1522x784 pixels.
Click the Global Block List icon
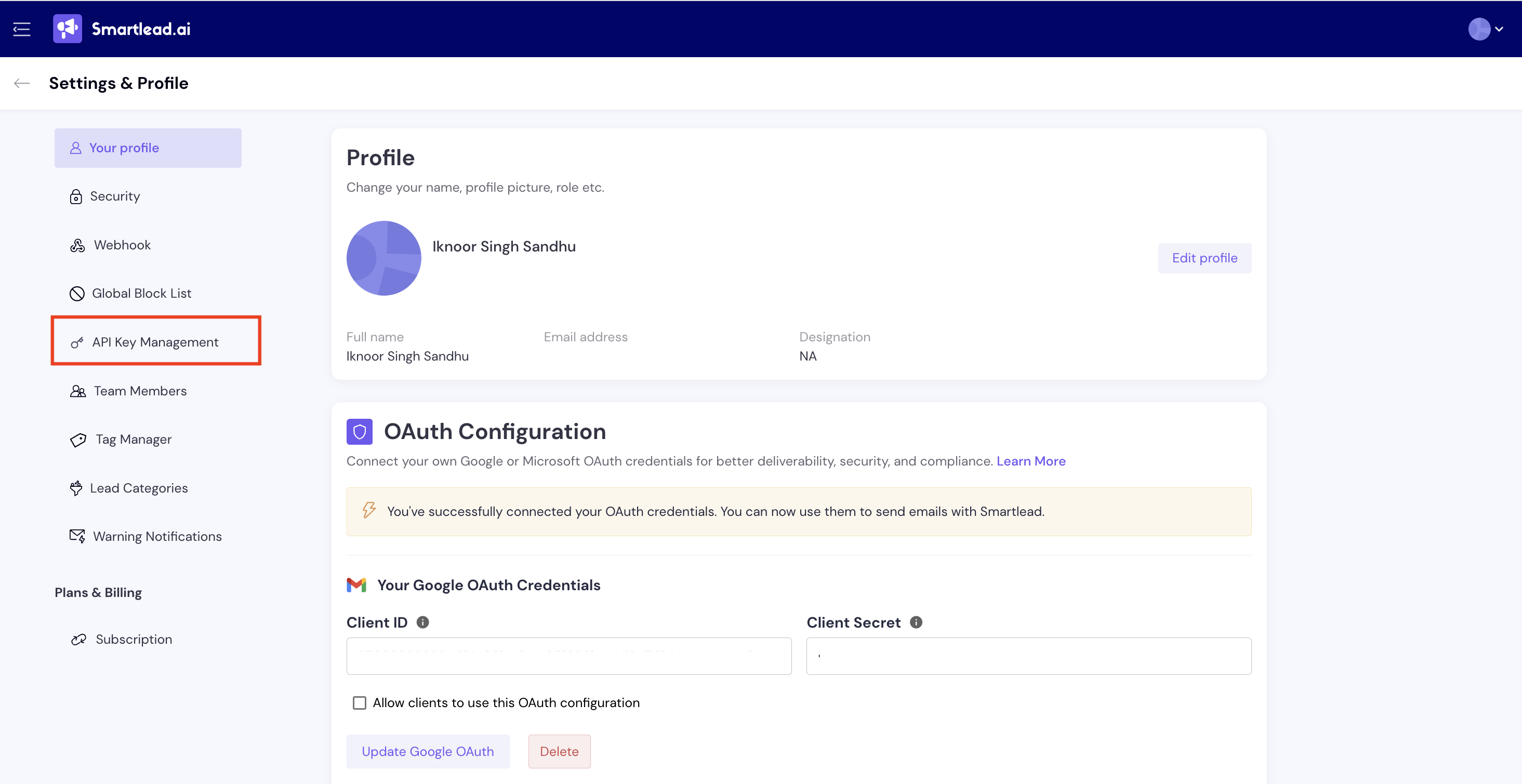[77, 294]
